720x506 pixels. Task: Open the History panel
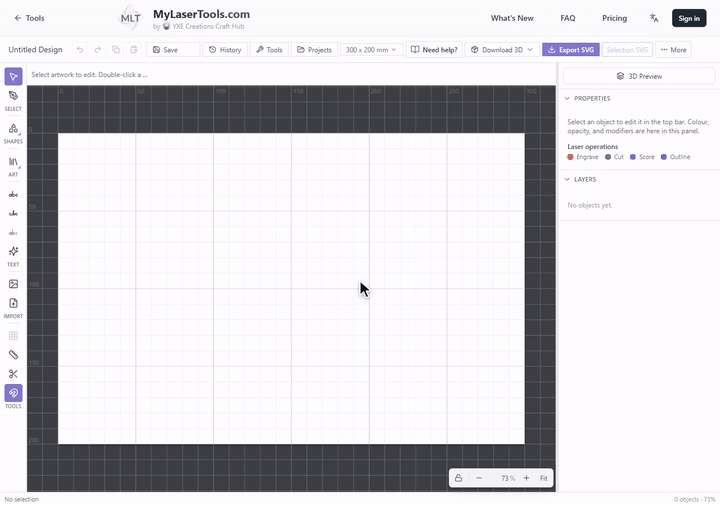point(225,50)
